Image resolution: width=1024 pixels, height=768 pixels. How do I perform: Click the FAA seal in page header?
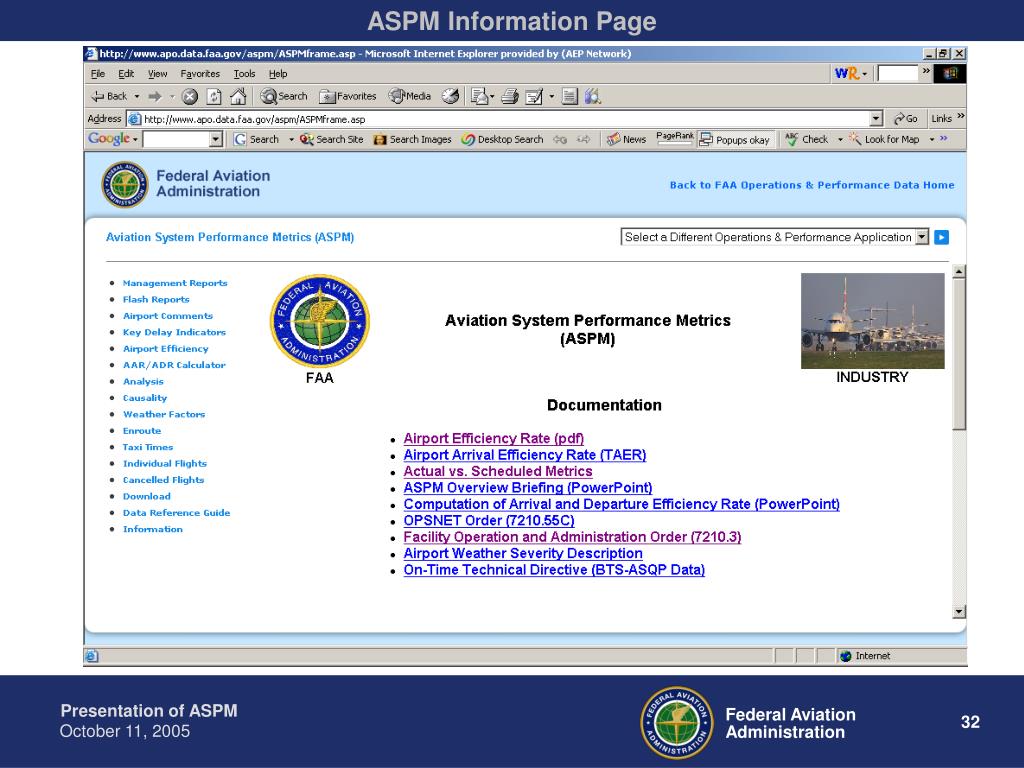[125, 185]
